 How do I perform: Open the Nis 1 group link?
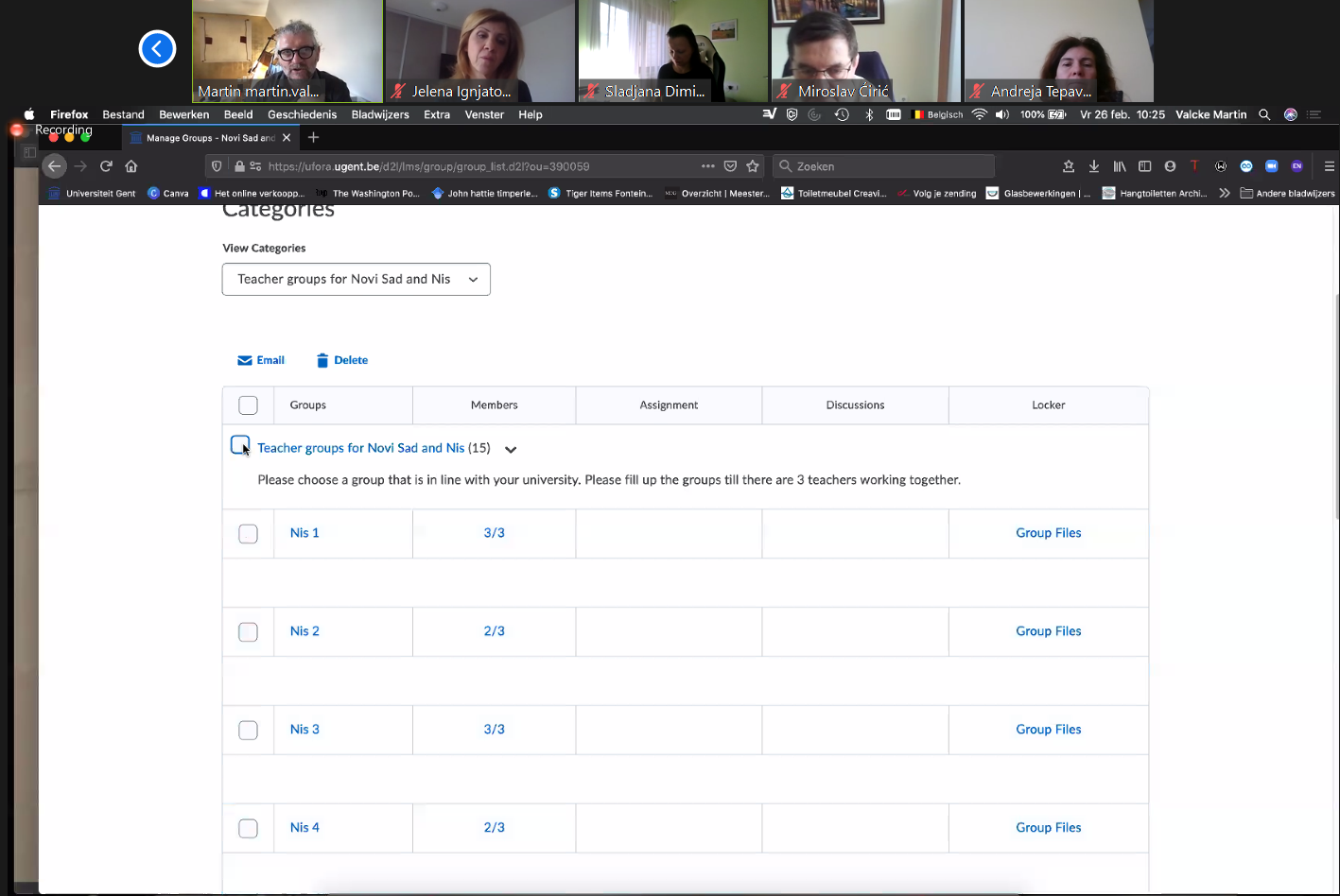click(x=305, y=533)
